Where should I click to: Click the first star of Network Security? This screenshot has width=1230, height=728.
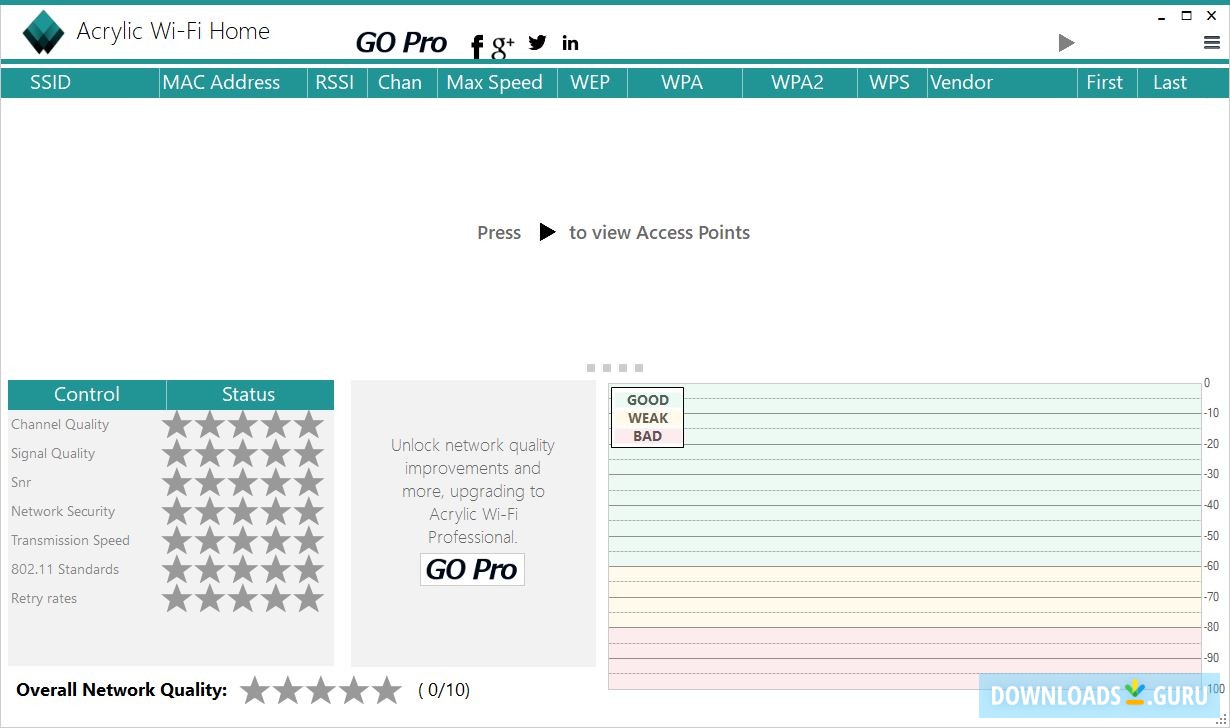click(x=177, y=511)
